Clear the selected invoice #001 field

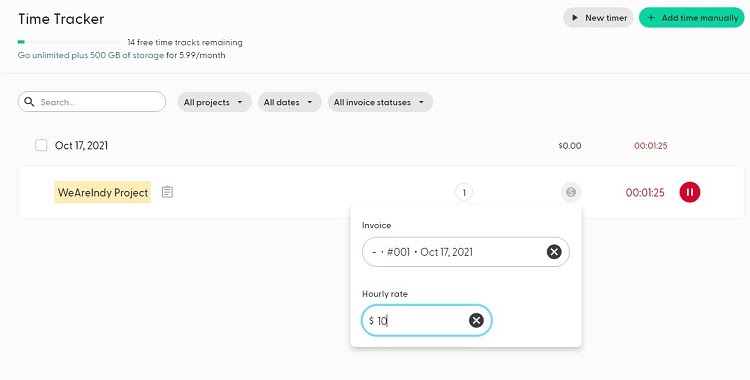(554, 252)
